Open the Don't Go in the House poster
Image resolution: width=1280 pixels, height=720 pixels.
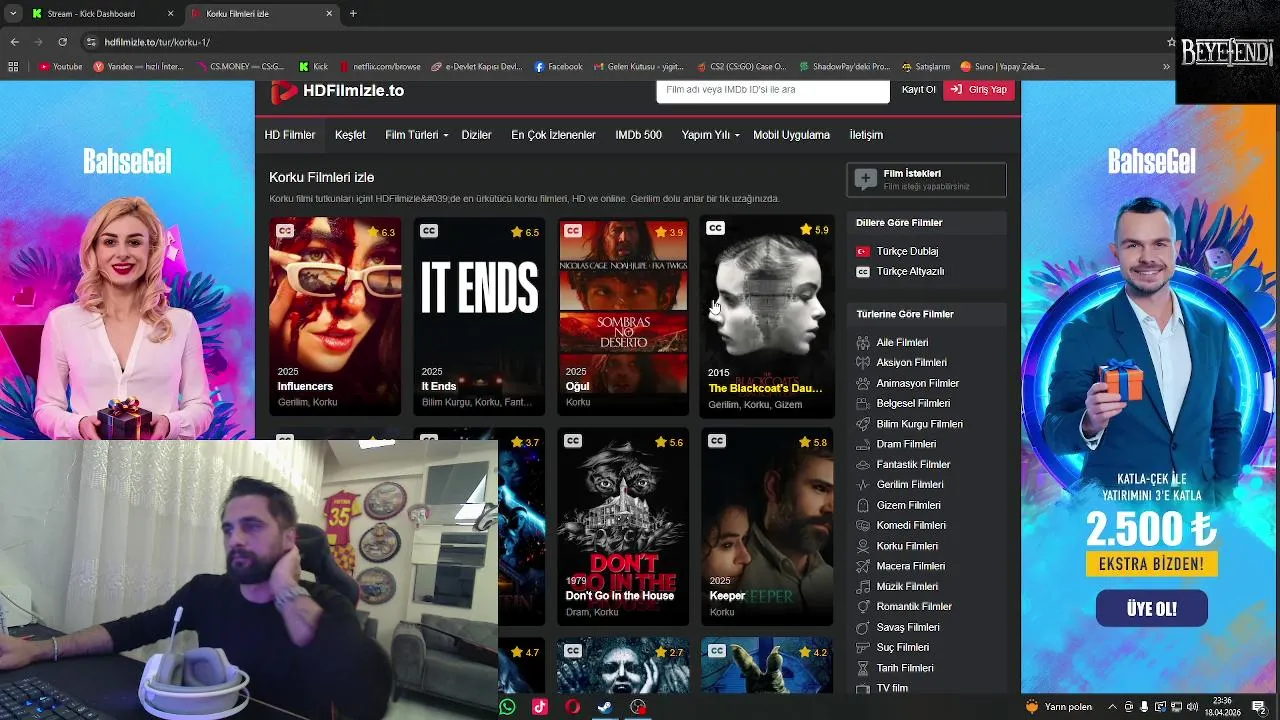coord(623,527)
